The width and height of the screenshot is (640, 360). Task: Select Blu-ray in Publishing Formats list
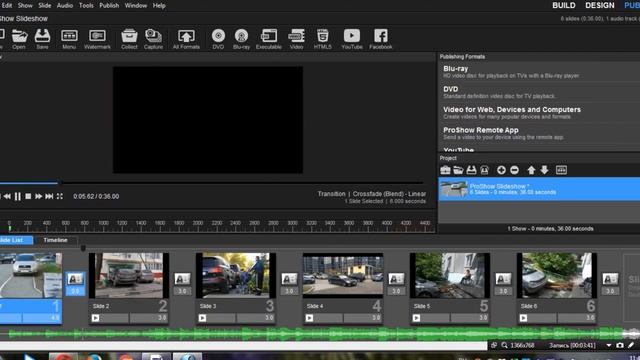pos(539,72)
